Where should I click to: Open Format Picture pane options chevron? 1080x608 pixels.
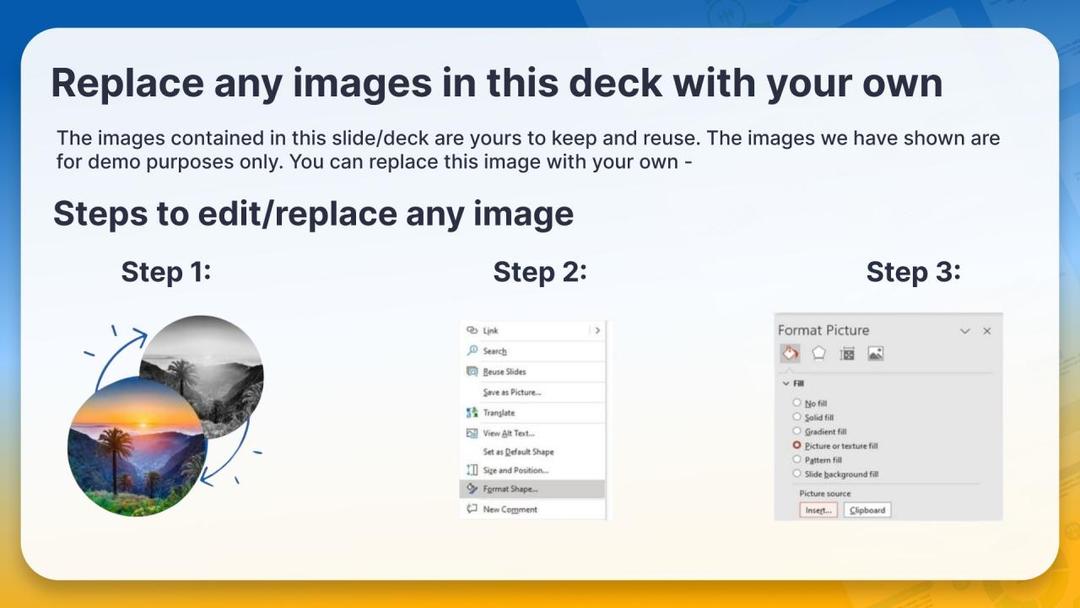point(965,331)
